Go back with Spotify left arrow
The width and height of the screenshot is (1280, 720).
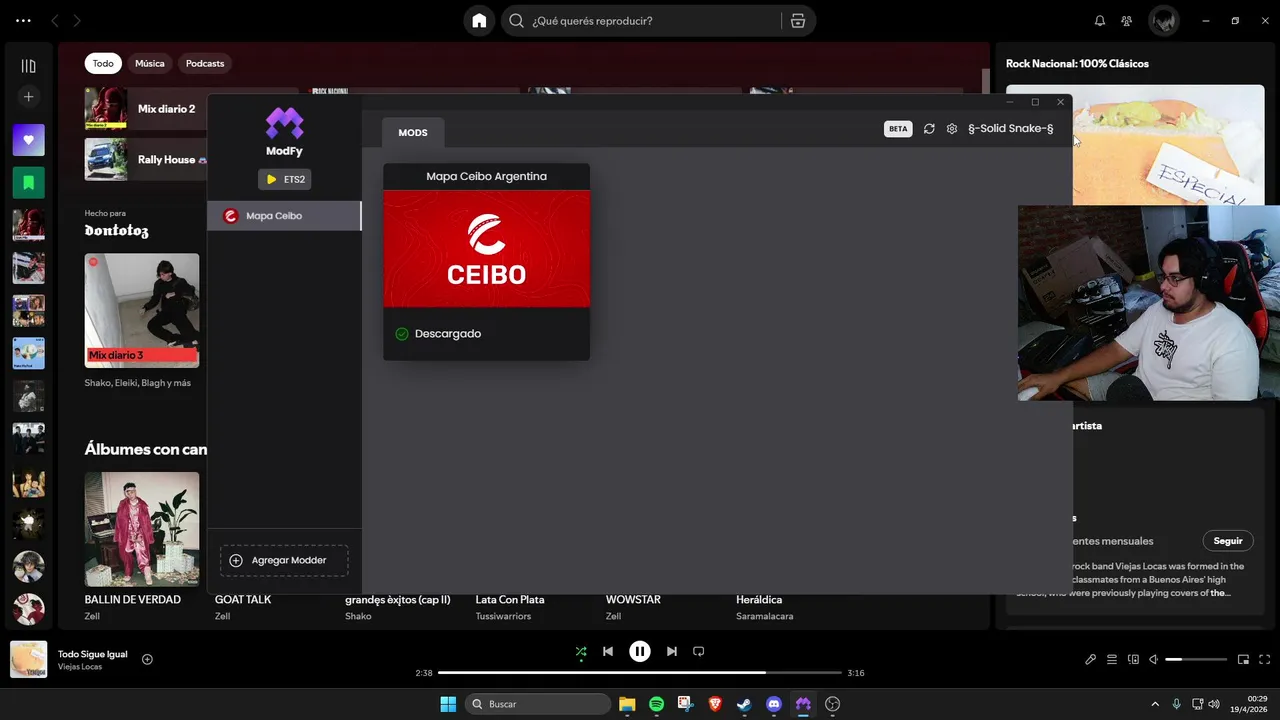pos(55,21)
